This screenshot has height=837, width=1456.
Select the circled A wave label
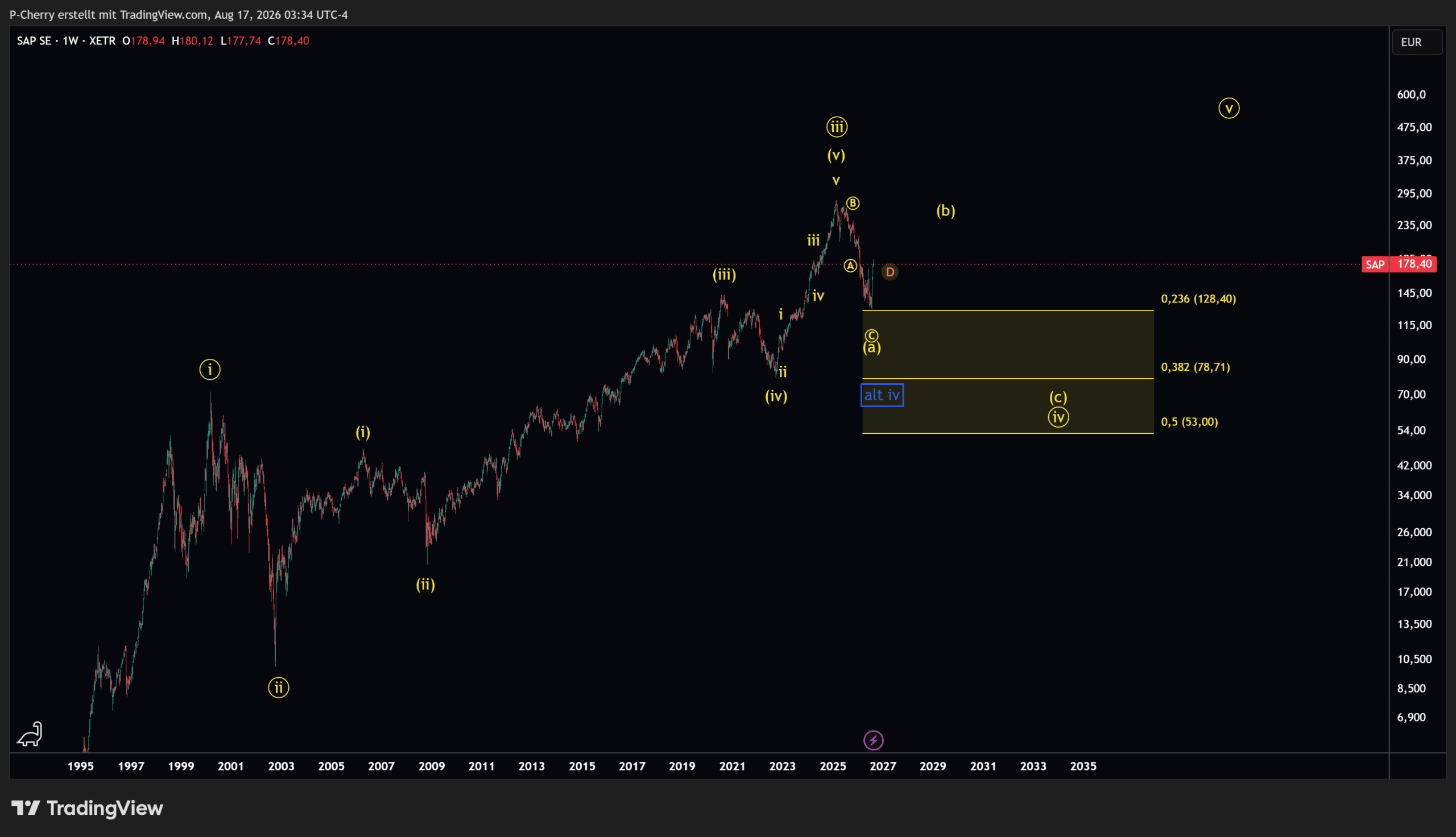[x=850, y=266]
